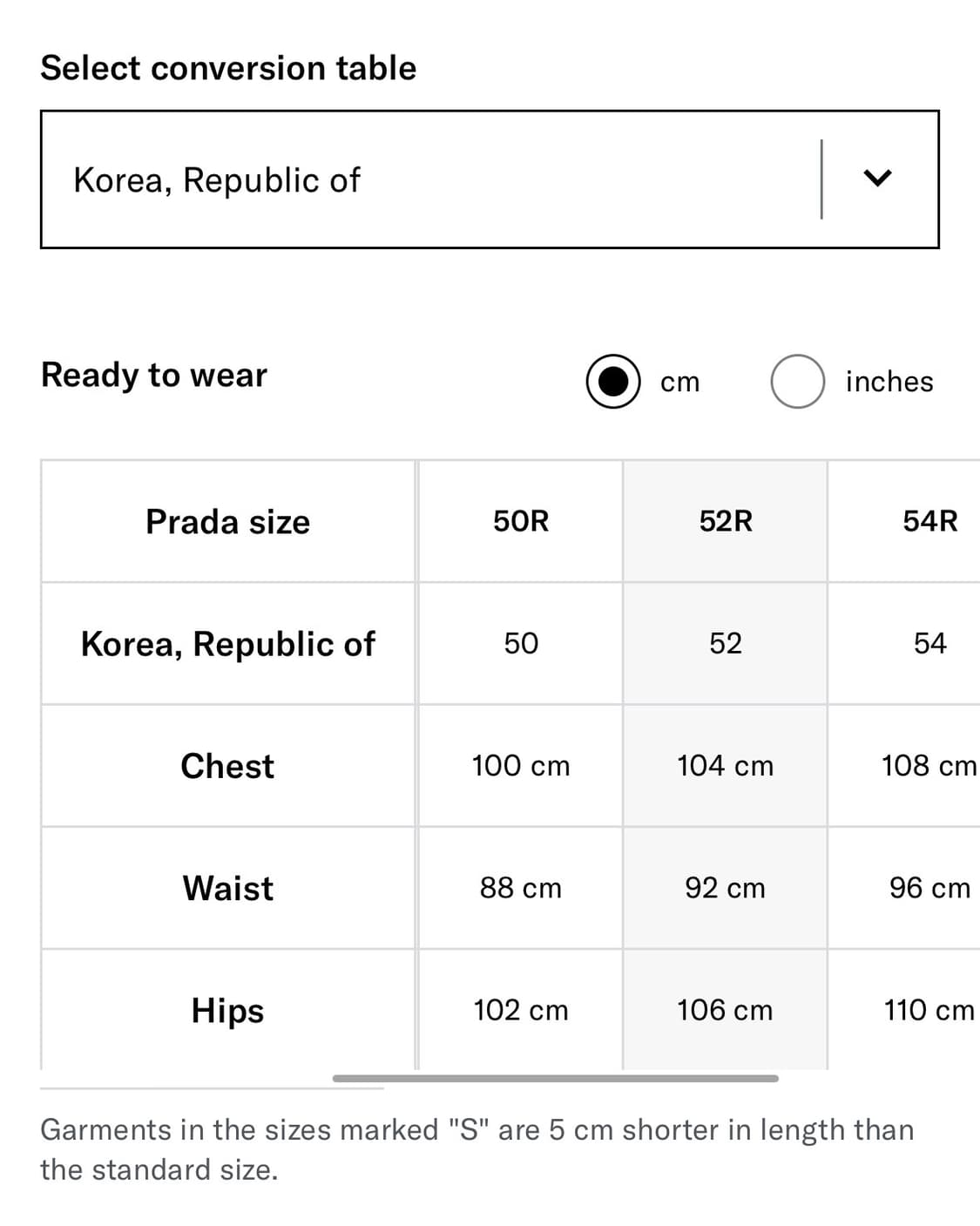The height and width of the screenshot is (1226, 980).
Task: Click the Waist row label
Action: 227,888
